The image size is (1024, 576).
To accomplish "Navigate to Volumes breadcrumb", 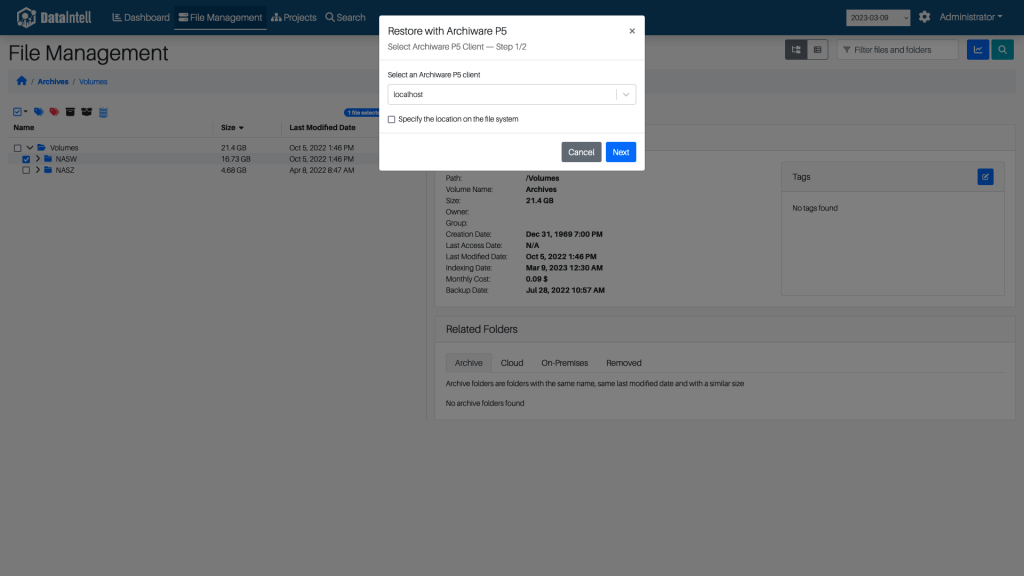I will (93, 82).
